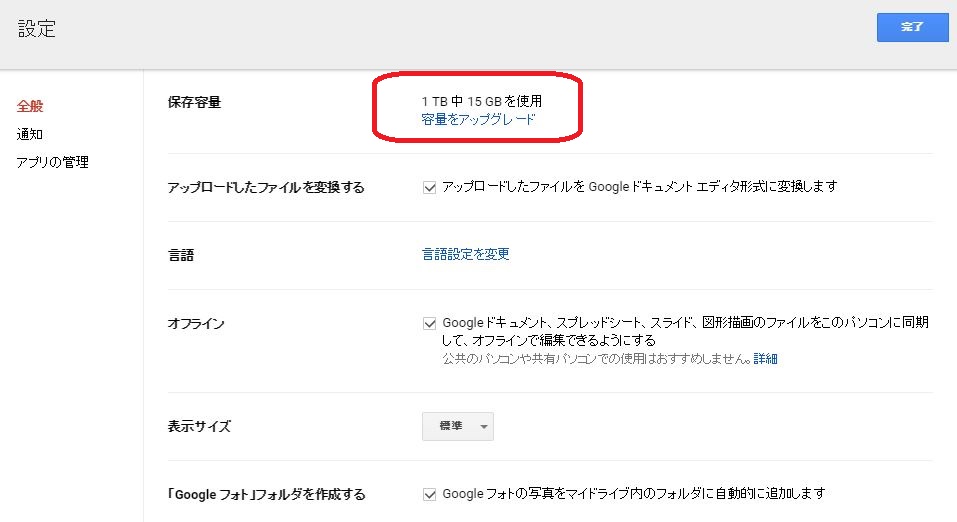Screen dimensions: 957x522
Task: Click the オフライン row label
Action: 196,323
